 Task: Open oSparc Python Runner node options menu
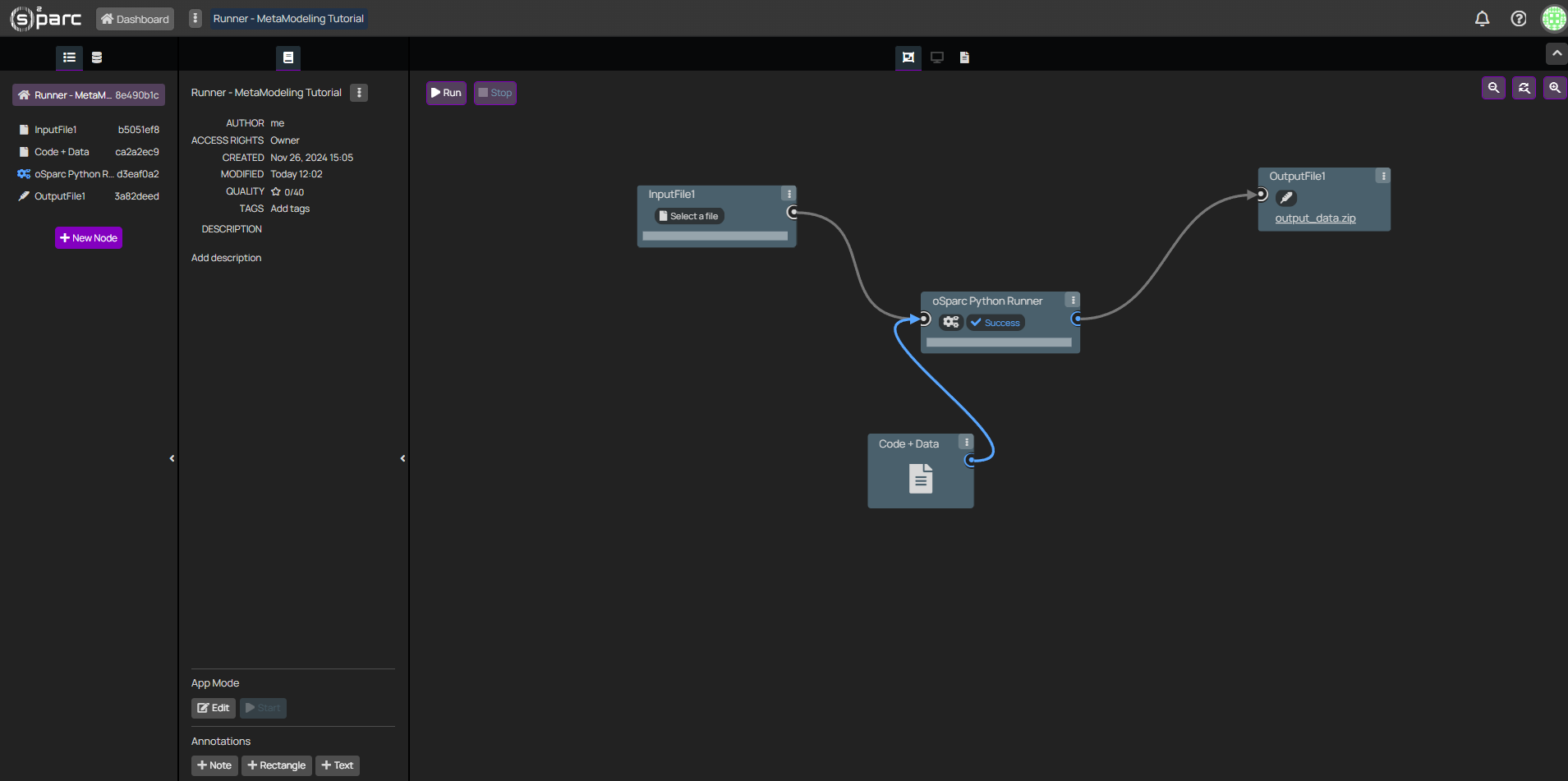coord(1073,301)
